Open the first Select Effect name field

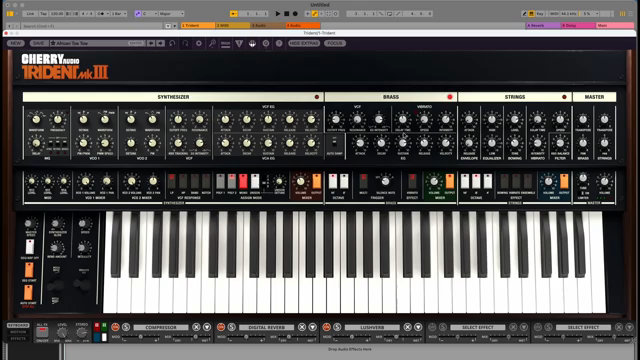[478, 327]
